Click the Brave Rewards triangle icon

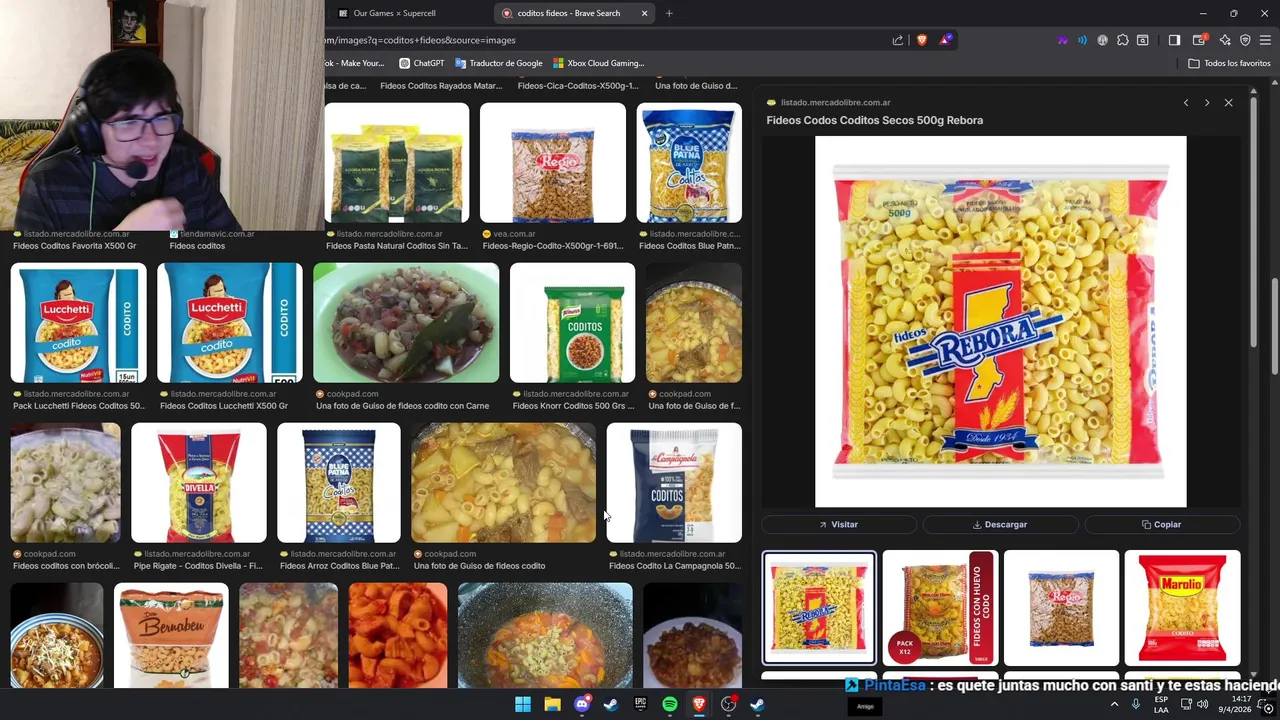coord(945,40)
